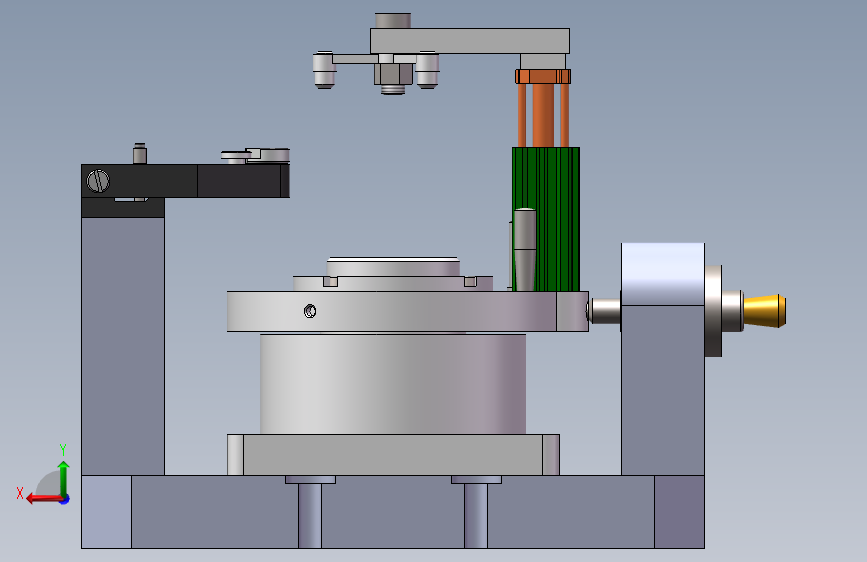Select the gold cone tip on the right
867x562 pixels.
pos(765,311)
